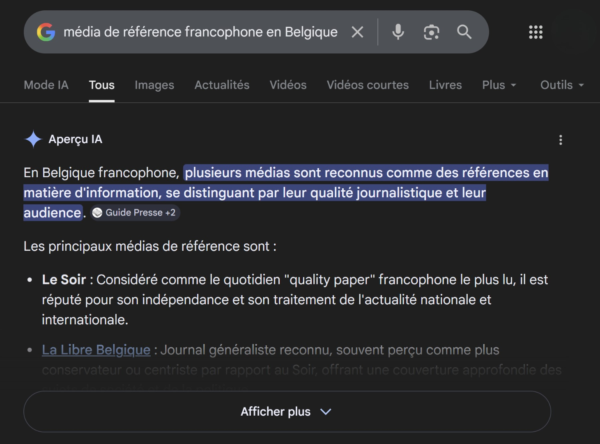Select the Vidéos courtes tab
This screenshot has height=444, width=600.
pos(368,85)
